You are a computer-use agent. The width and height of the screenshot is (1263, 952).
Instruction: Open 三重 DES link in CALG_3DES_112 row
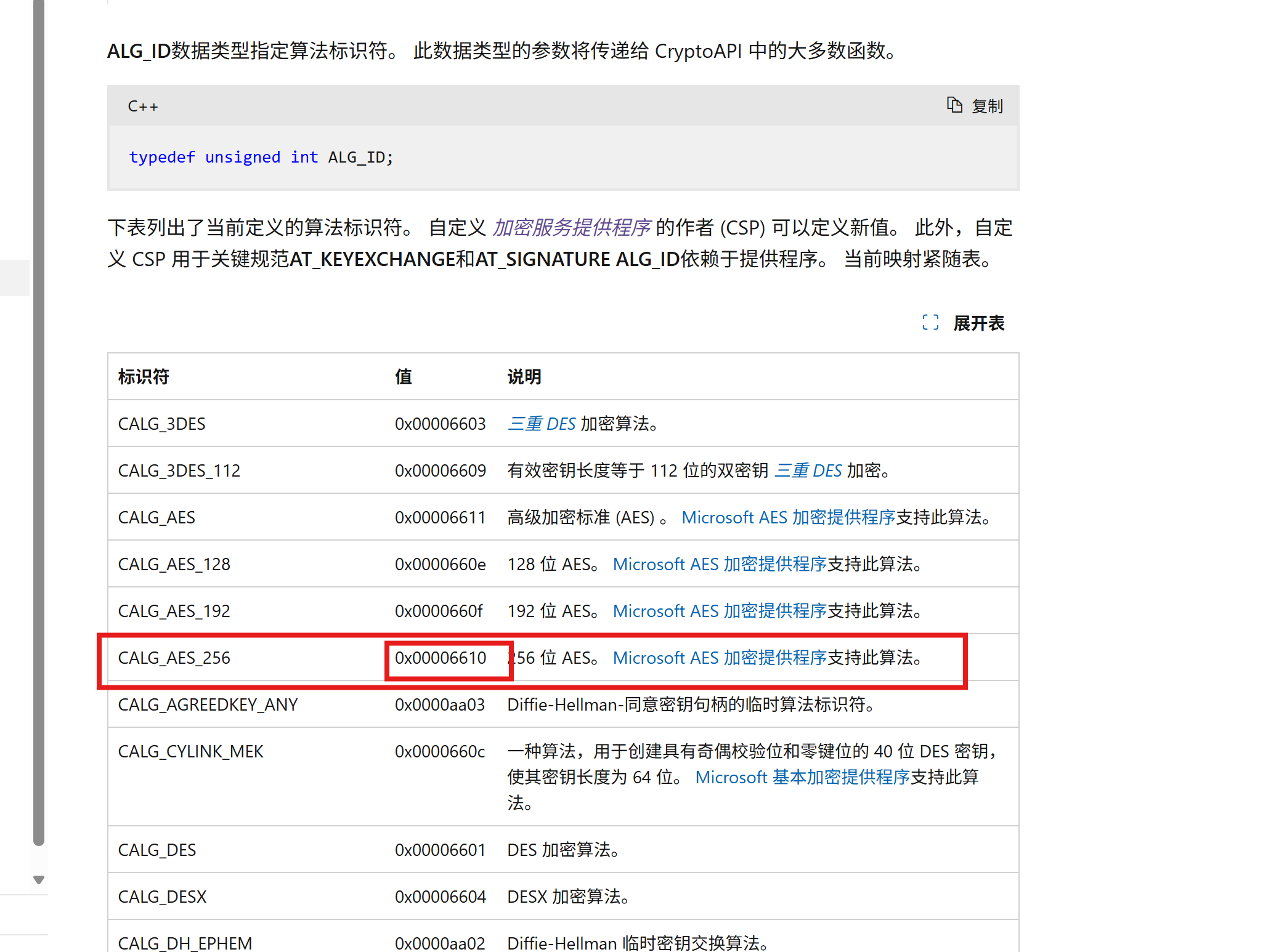808,470
